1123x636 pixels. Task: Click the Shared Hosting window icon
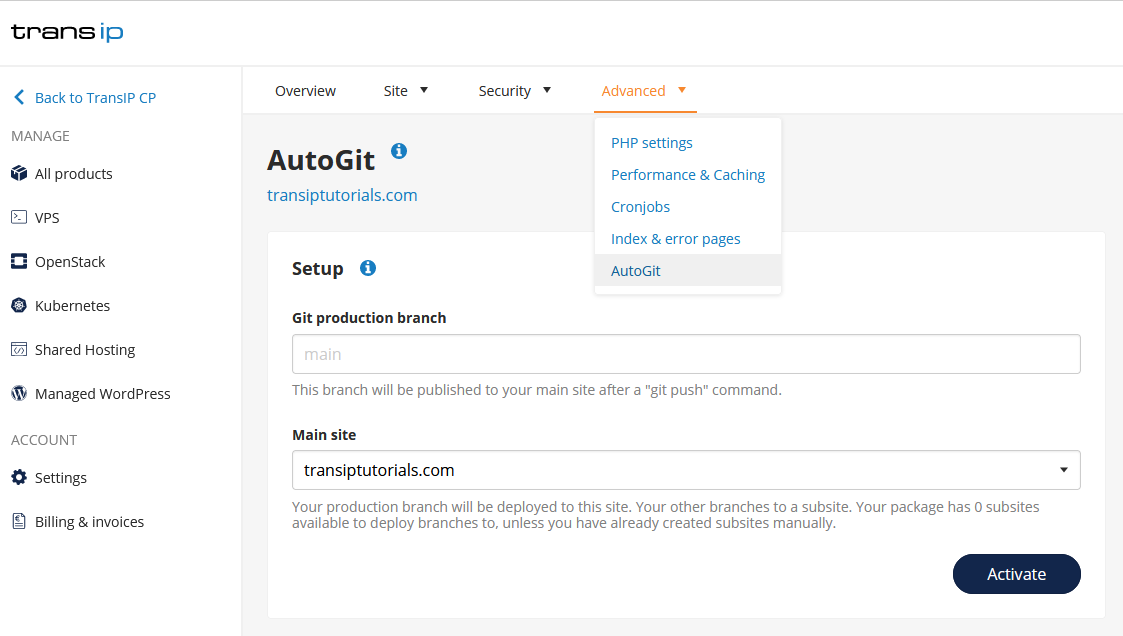(x=19, y=350)
